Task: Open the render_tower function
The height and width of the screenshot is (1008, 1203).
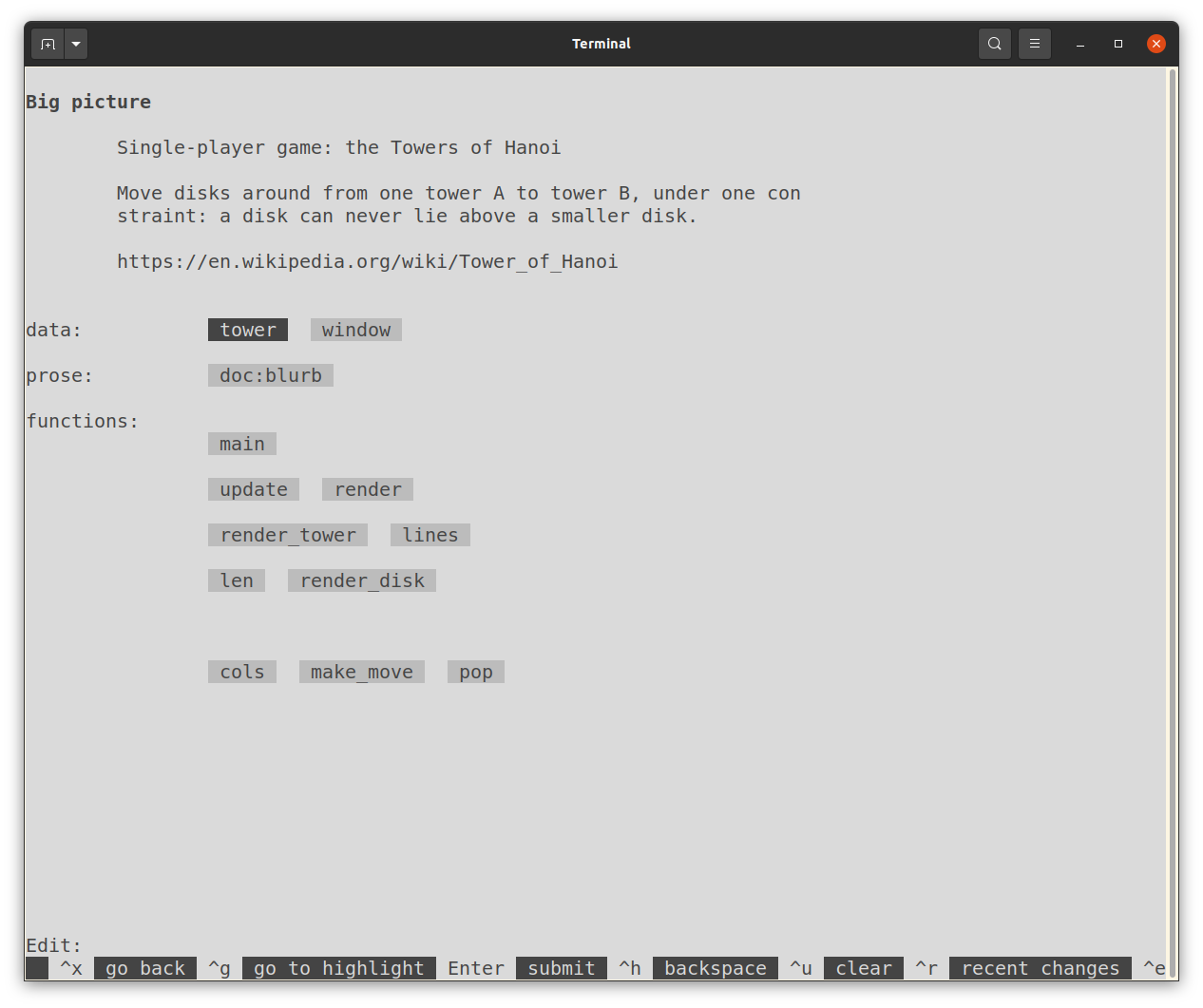Action: (x=288, y=535)
